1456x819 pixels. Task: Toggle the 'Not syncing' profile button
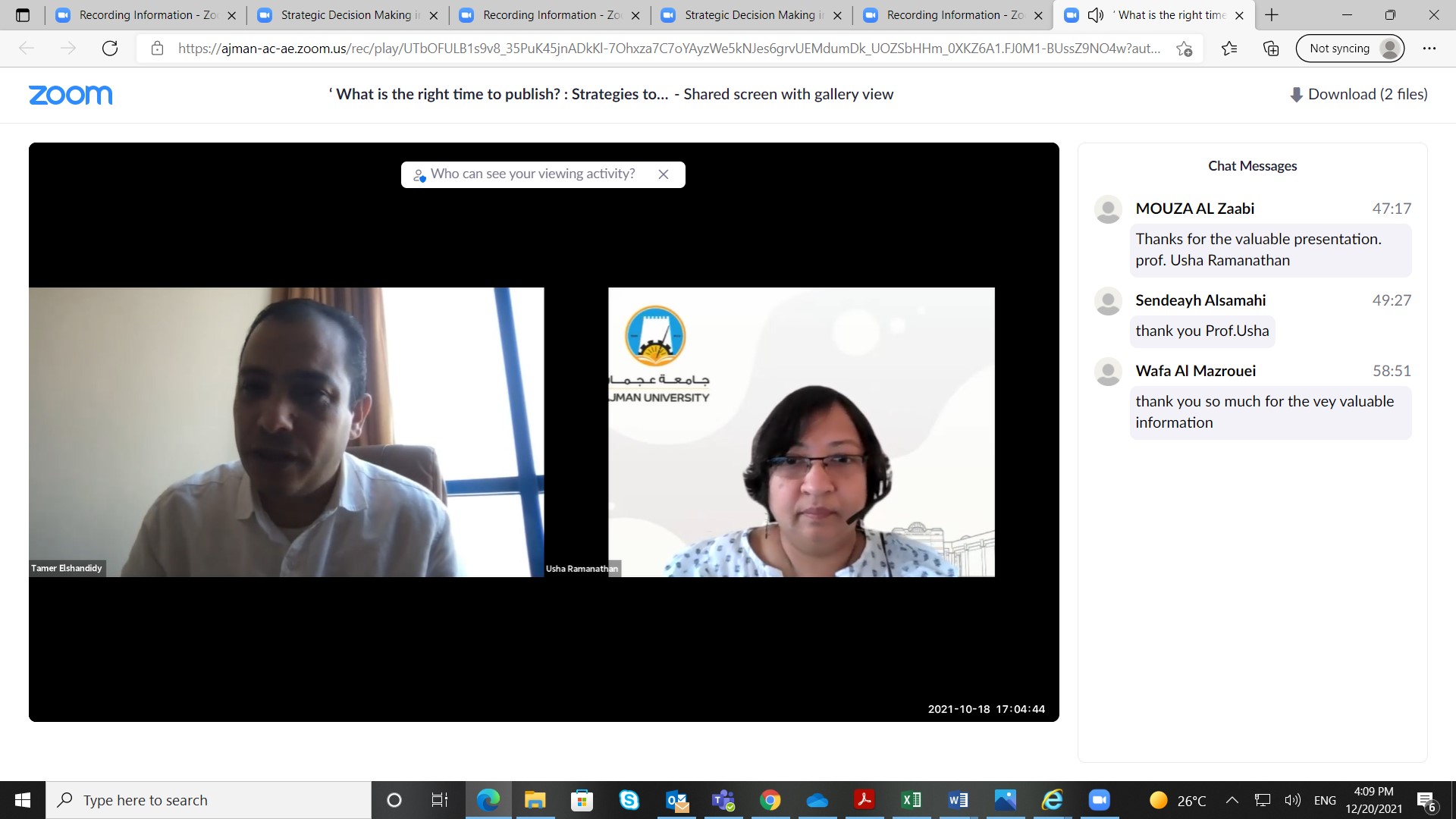1351,49
